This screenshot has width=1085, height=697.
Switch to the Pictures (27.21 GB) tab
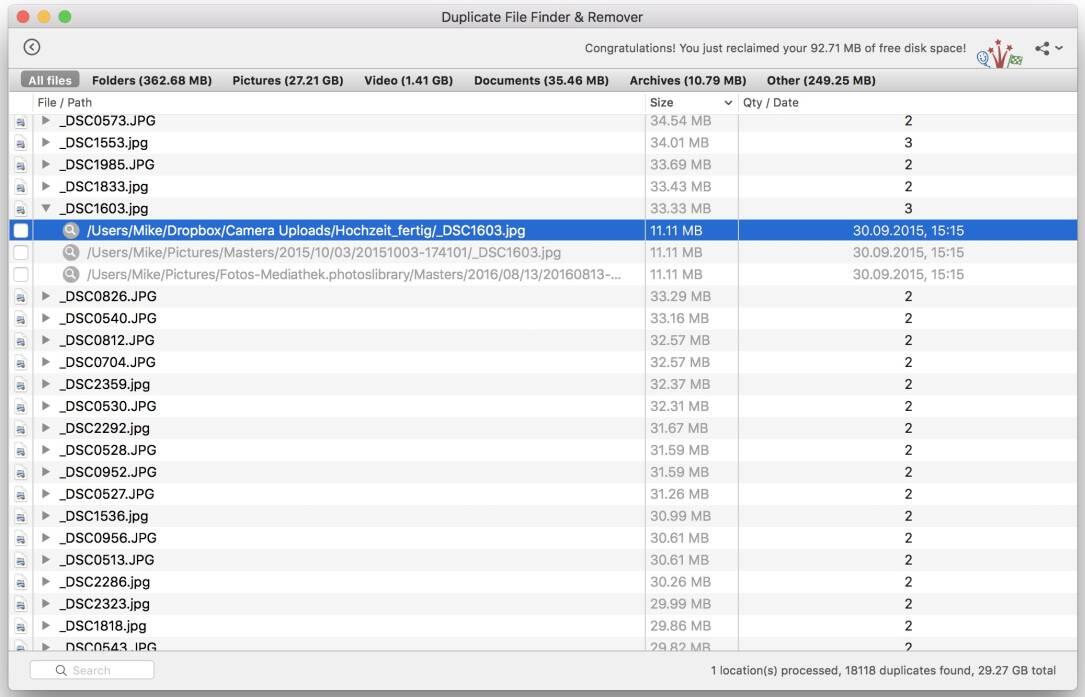(x=287, y=81)
